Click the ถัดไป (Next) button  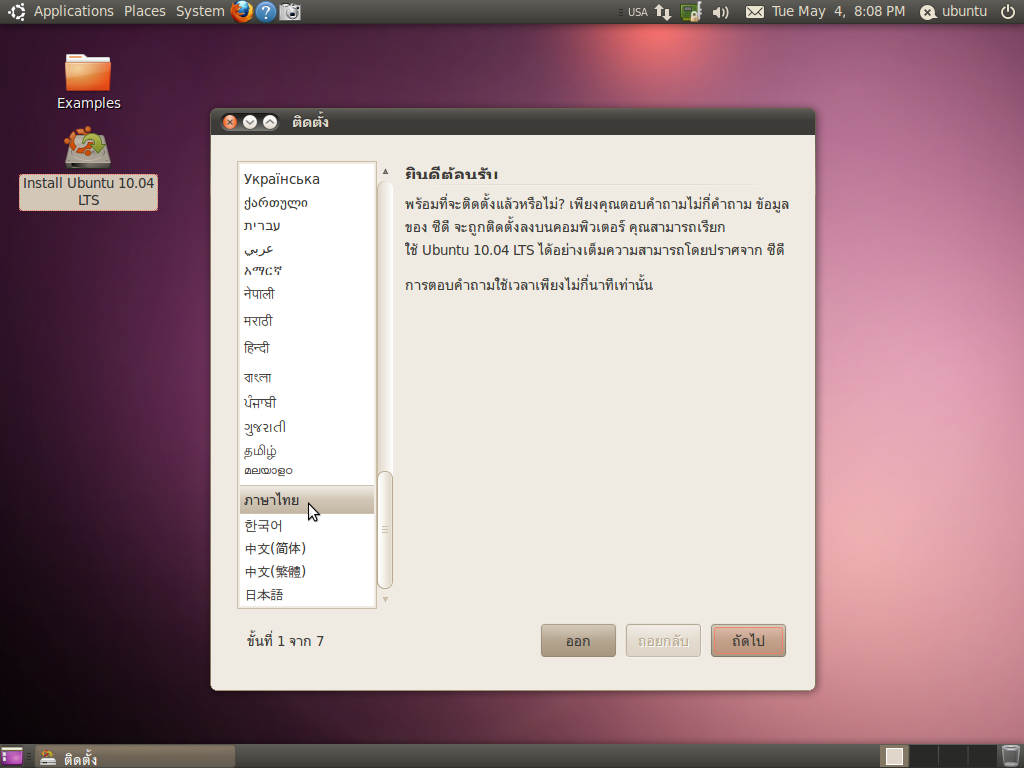click(748, 641)
